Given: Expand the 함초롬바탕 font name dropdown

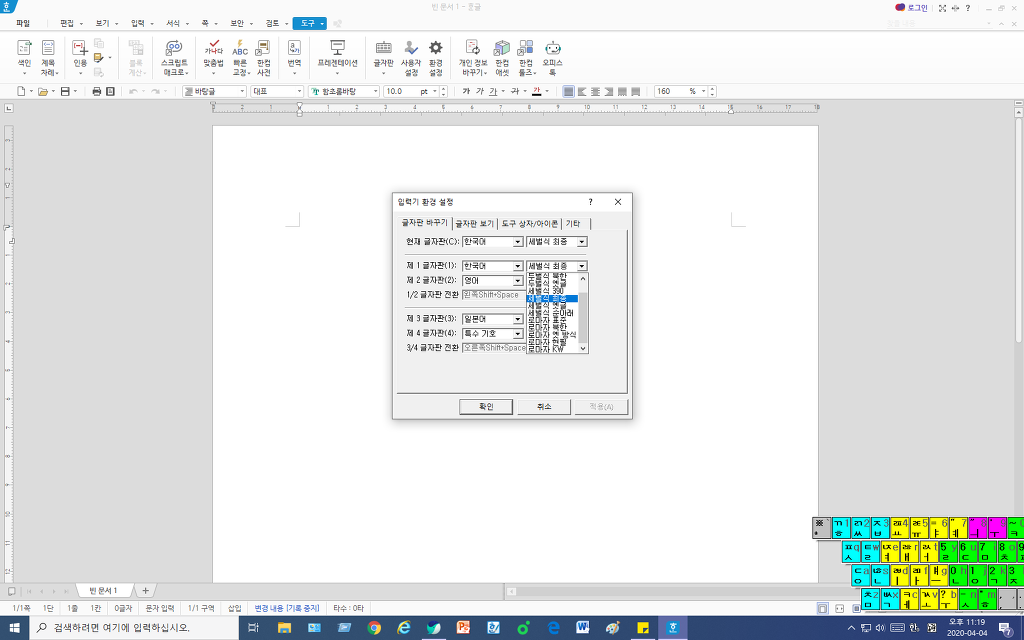Looking at the screenshot, I should pyautogui.click(x=376, y=91).
